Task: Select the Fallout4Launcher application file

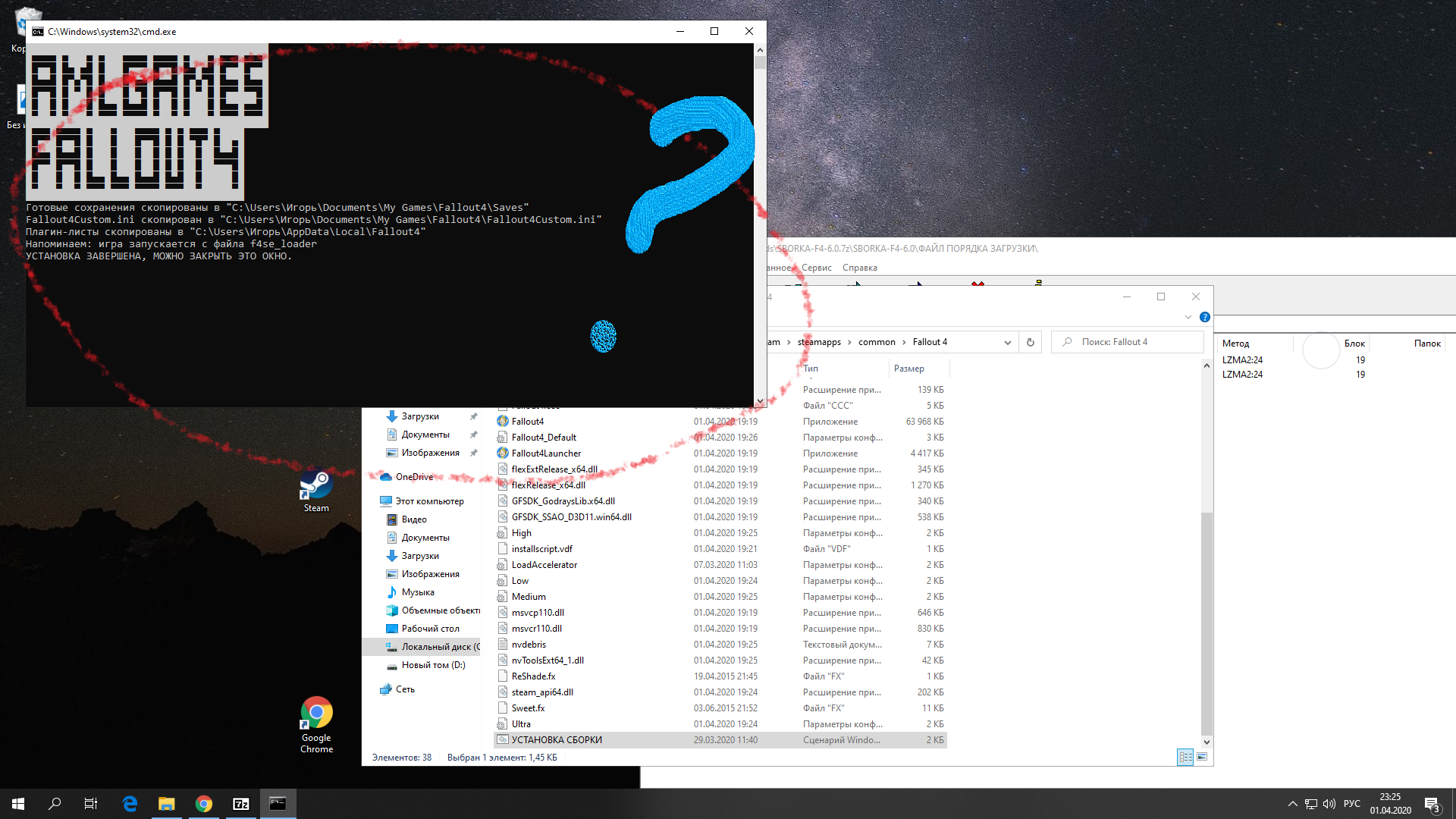Action: pos(546,453)
